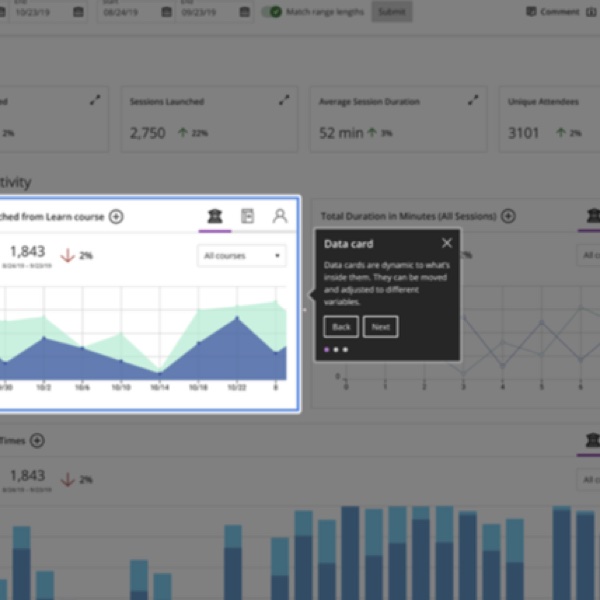
Task: Close the Data card tooltip
Action: point(447,243)
